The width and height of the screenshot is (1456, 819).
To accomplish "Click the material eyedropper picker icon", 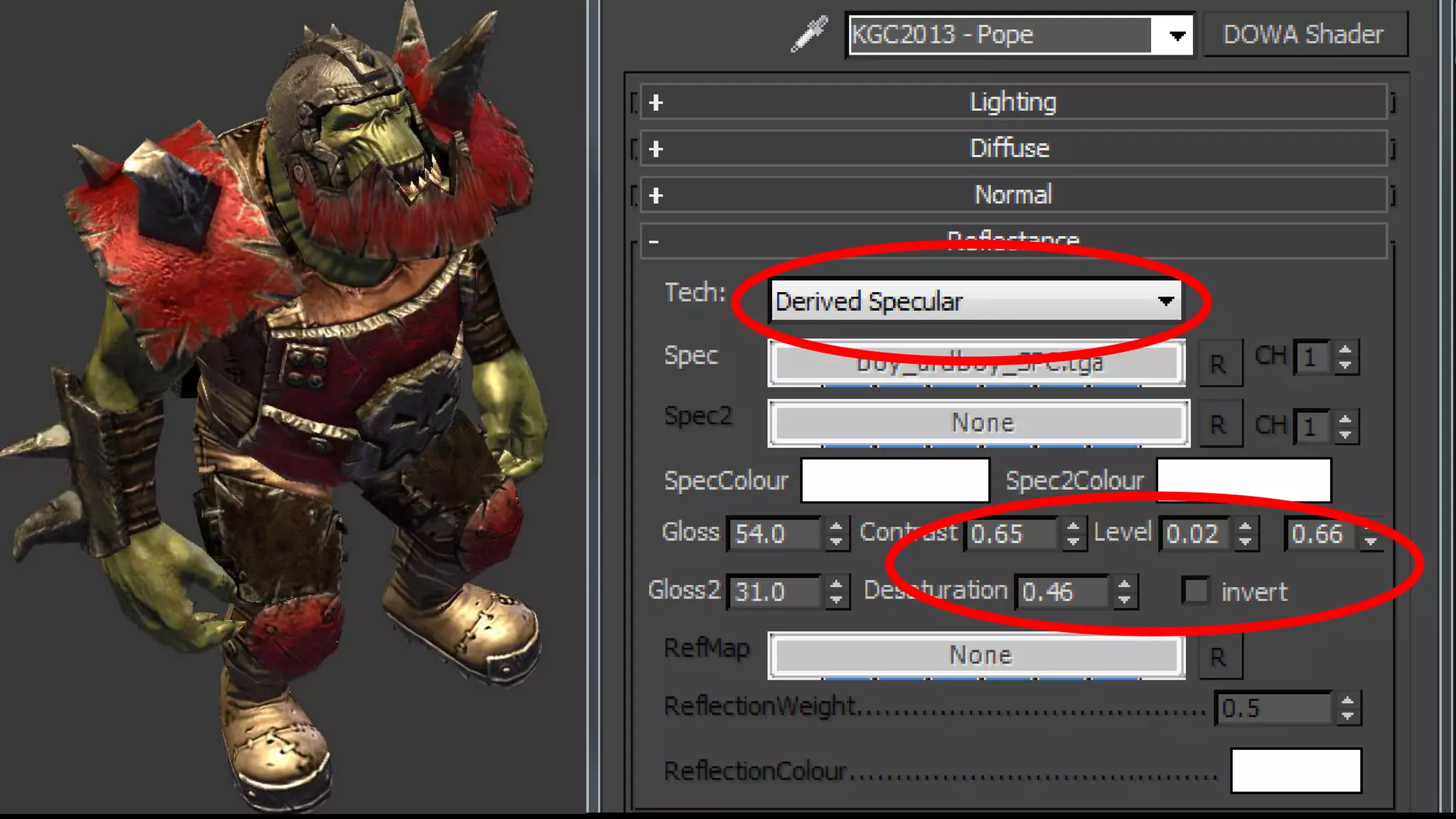I will pyautogui.click(x=809, y=33).
